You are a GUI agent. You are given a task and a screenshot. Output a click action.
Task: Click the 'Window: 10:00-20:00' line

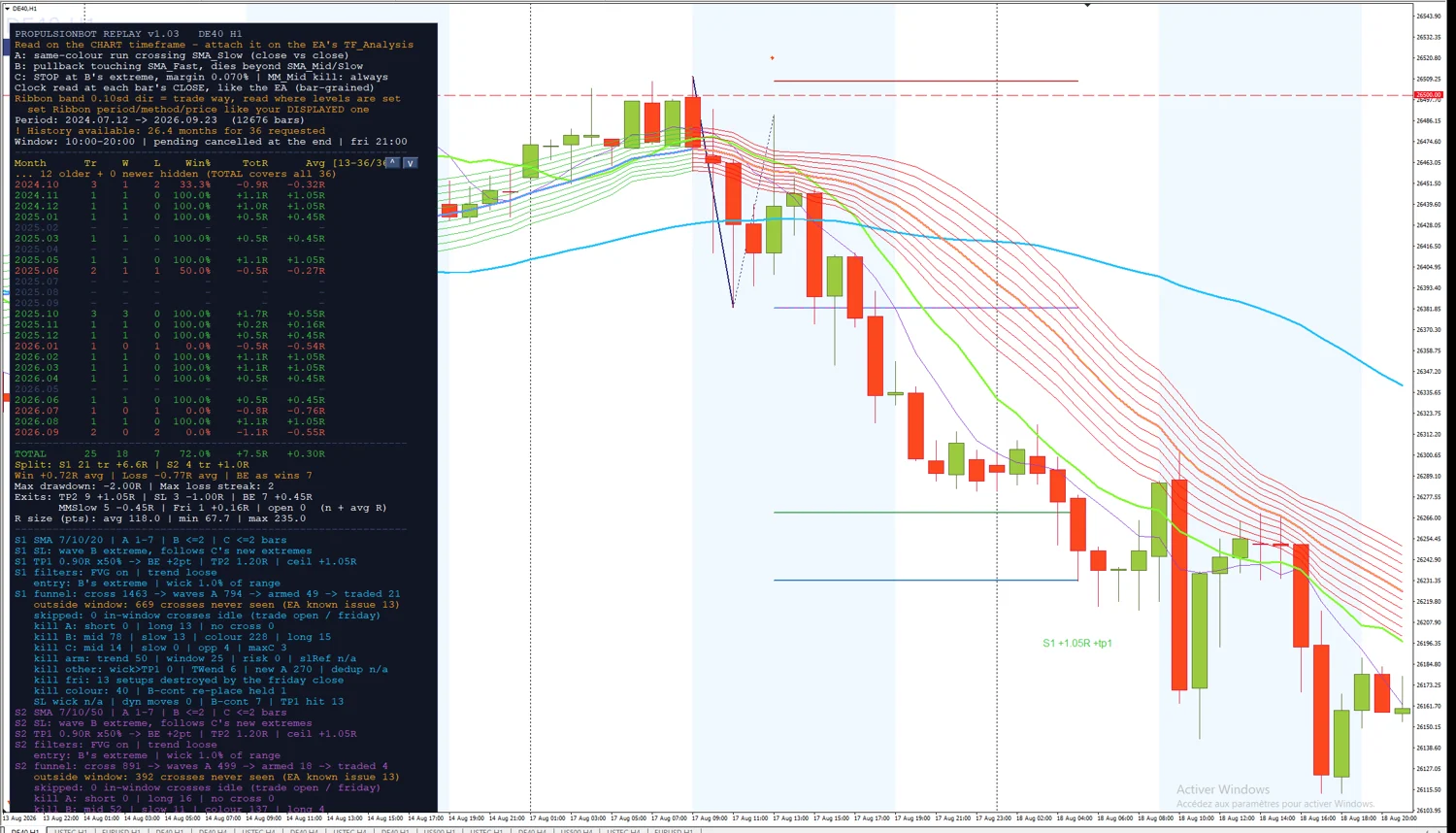pos(211,142)
